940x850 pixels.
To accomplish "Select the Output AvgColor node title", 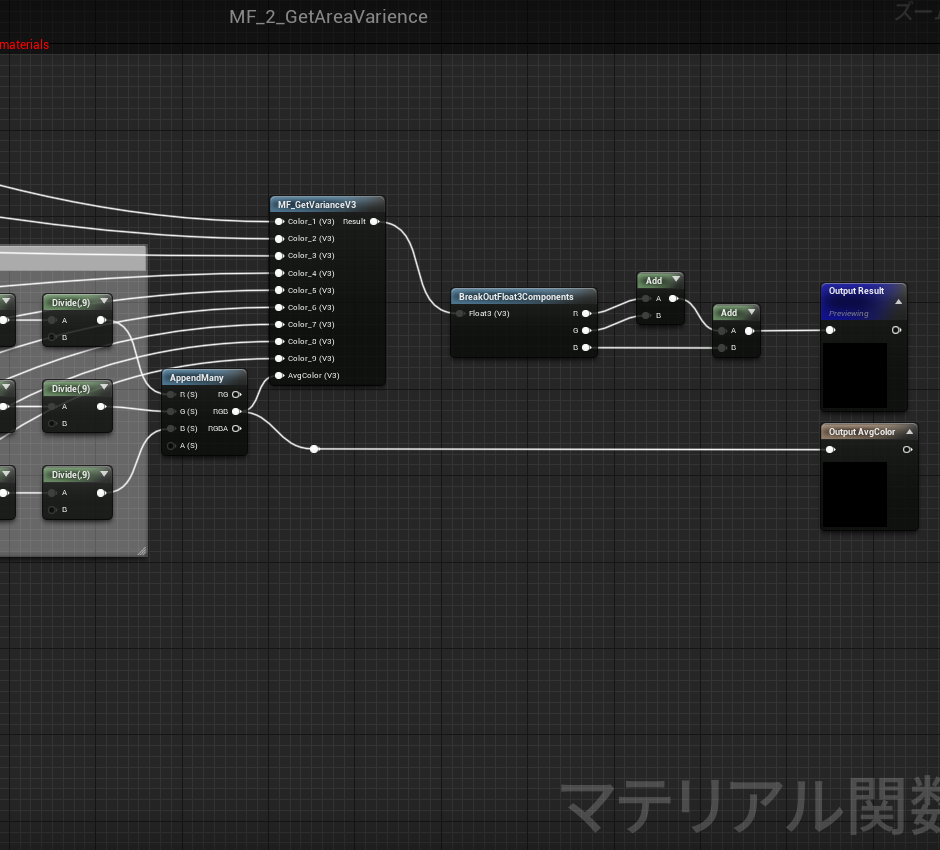I will [x=861, y=432].
